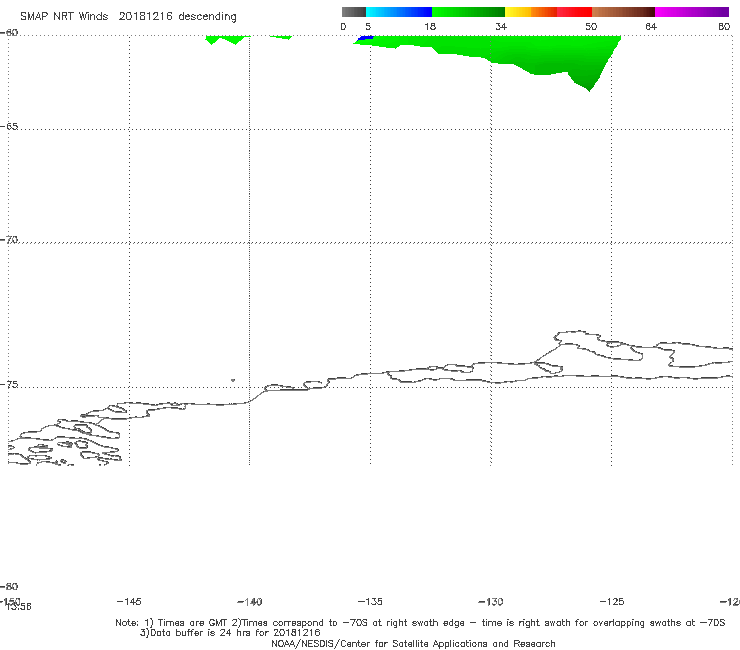The image size is (740, 650).
Task: Click the green segment of the color scale
Action: point(468,12)
